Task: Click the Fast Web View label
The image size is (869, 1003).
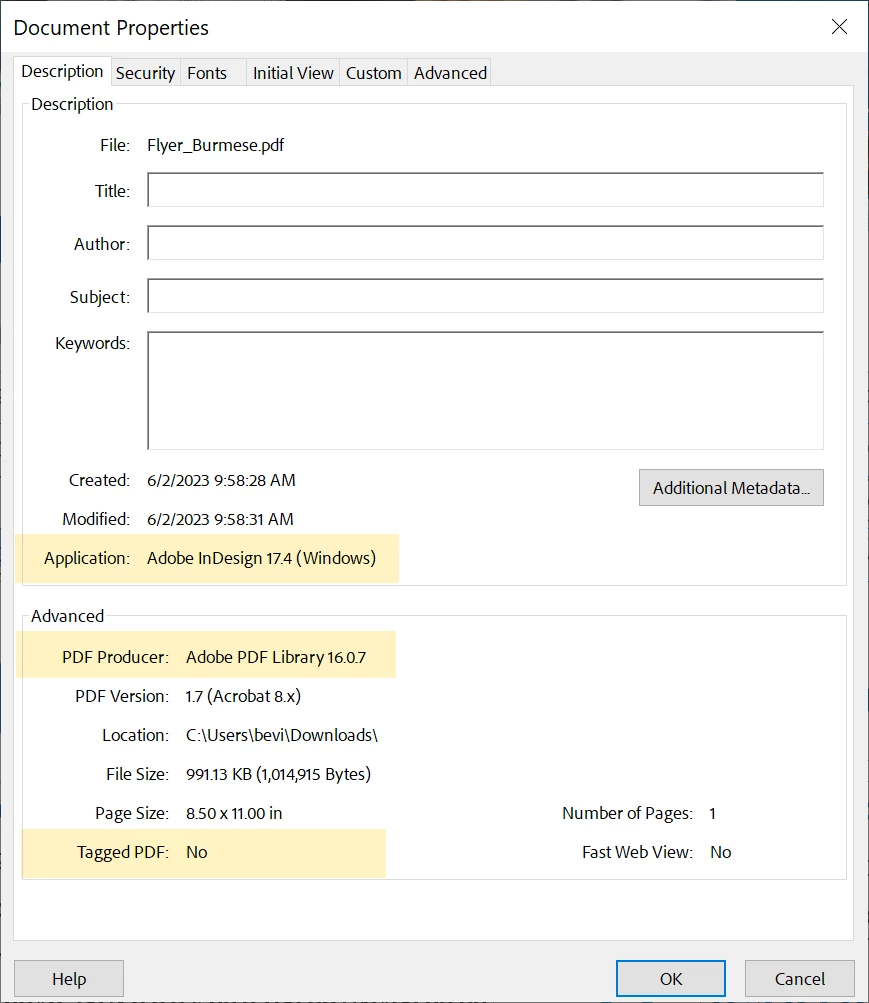Action: click(x=637, y=853)
